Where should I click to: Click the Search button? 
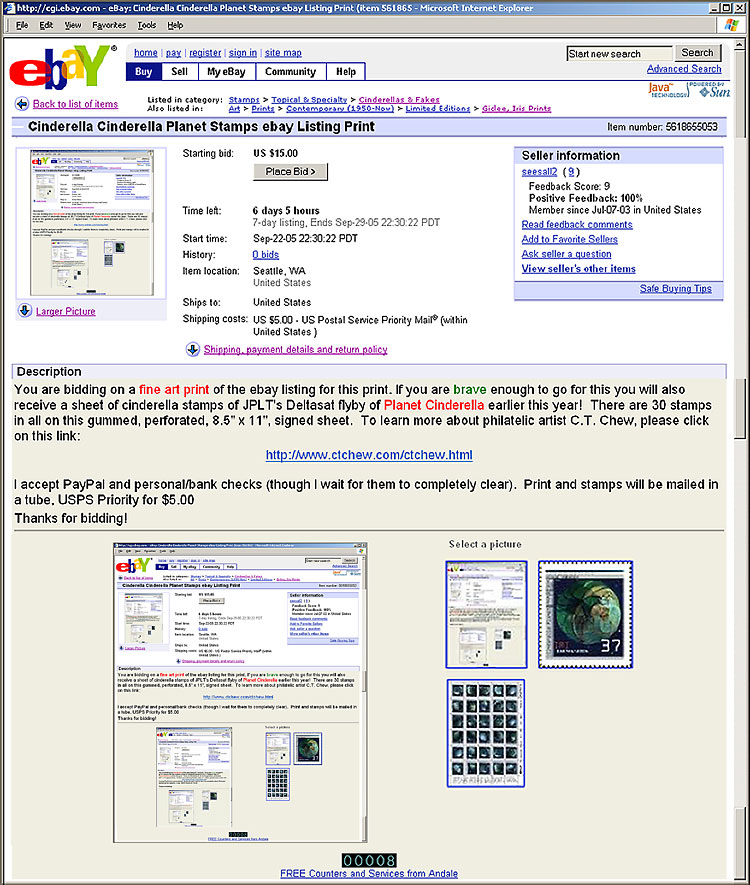point(698,53)
